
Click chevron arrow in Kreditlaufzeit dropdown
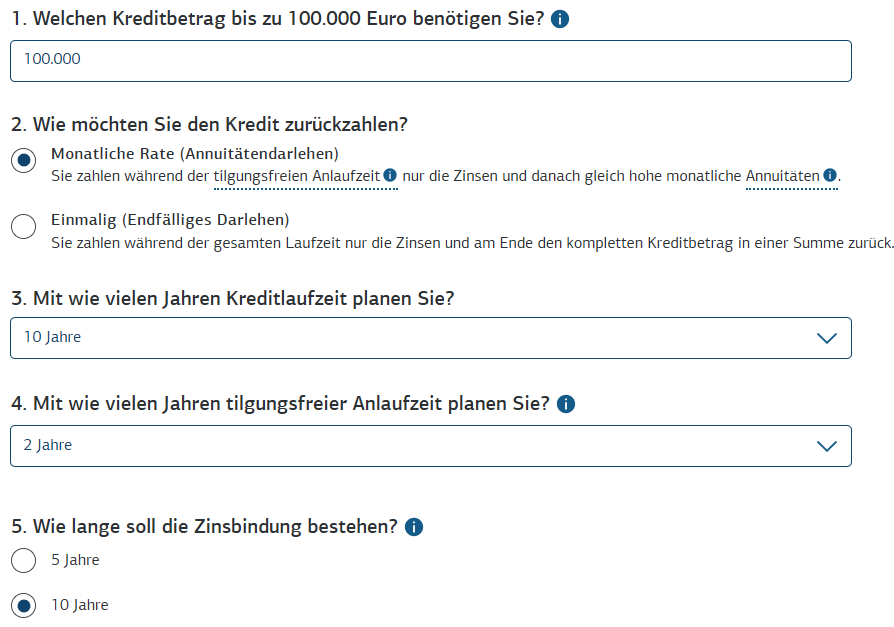[826, 338]
